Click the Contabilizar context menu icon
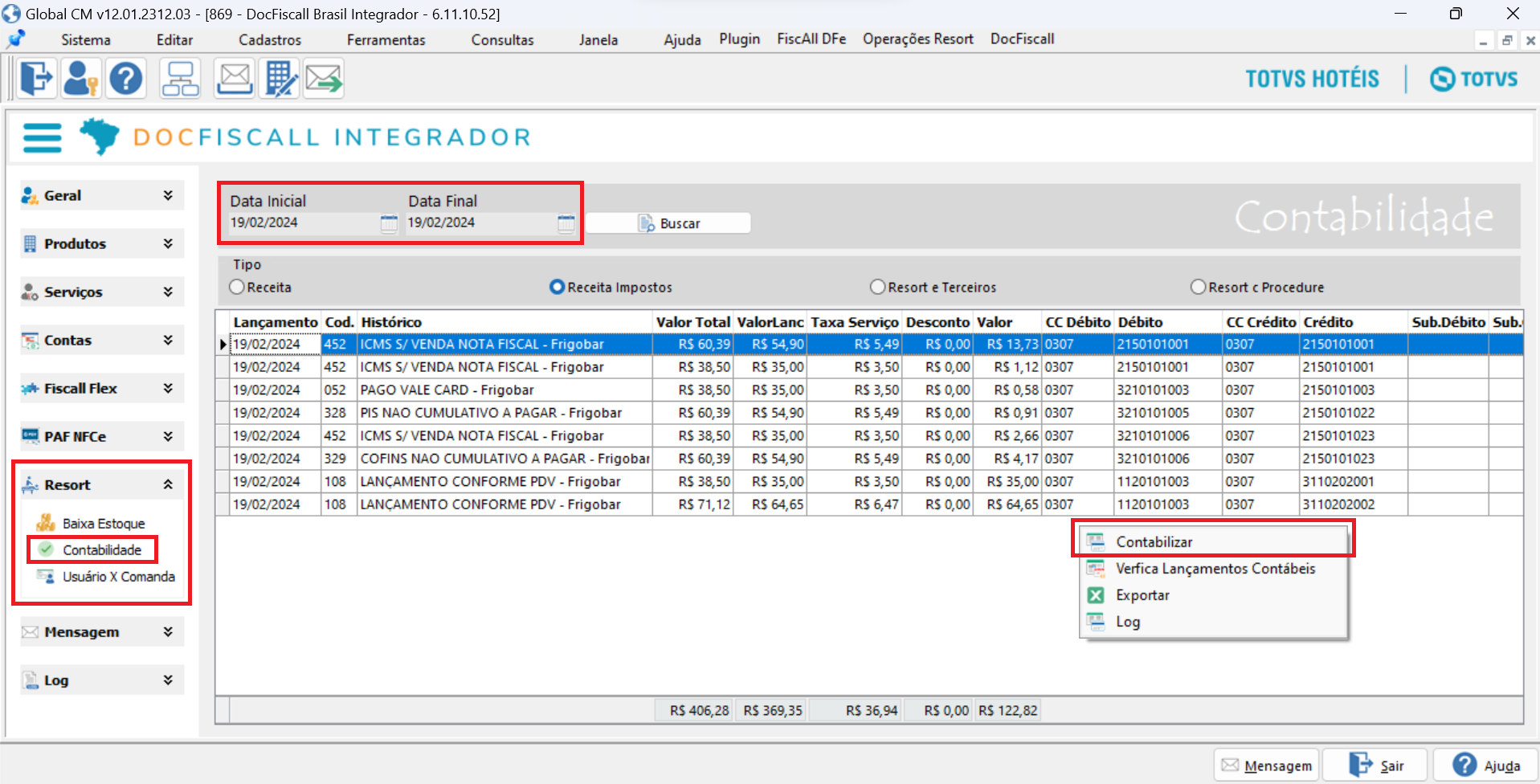This screenshot has width=1540, height=784. 1096,541
